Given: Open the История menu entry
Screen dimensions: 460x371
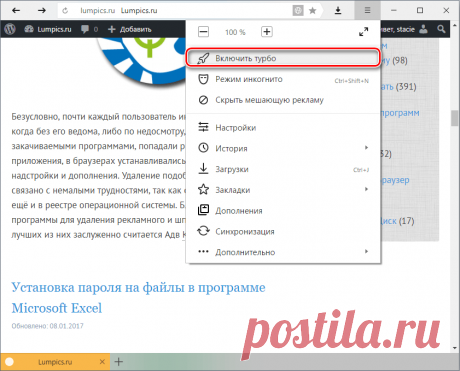Looking at the screenshot, I should pyautogui.click(x=283, y=148).
